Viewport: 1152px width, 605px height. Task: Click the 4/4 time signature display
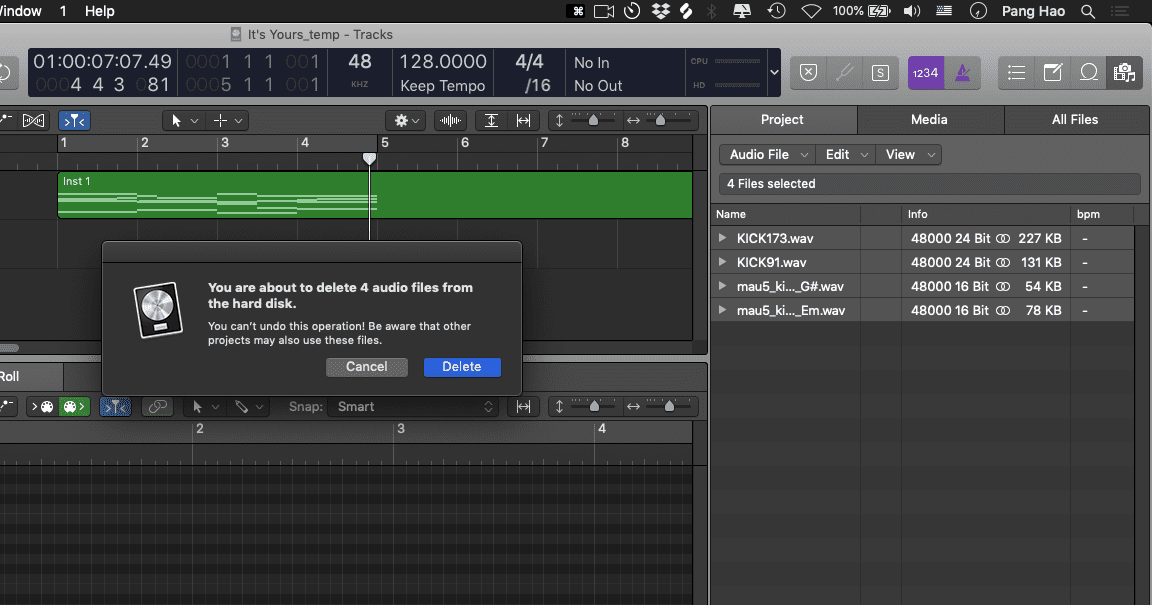coord(529,62)
